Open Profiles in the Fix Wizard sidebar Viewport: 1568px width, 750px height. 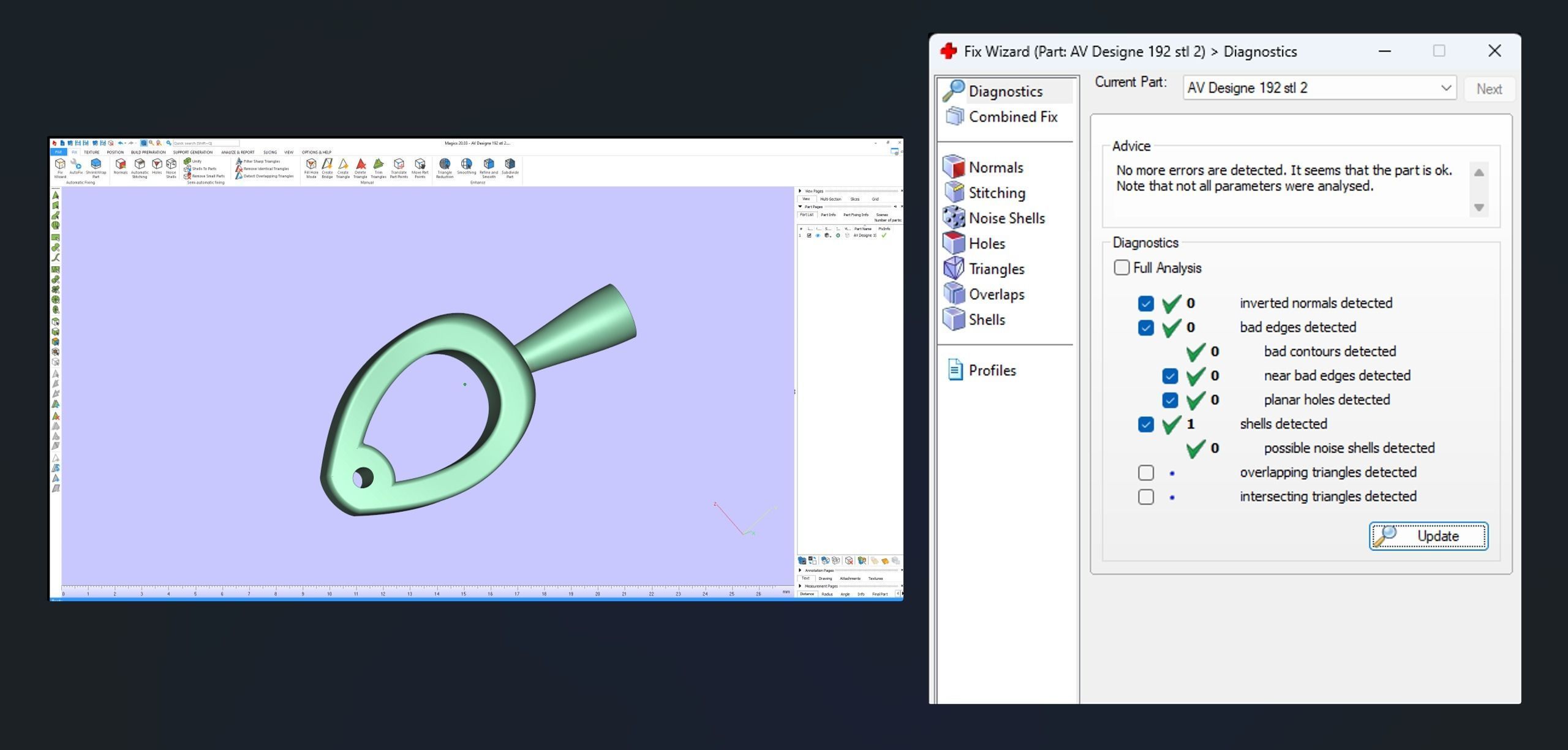point(992,370)
